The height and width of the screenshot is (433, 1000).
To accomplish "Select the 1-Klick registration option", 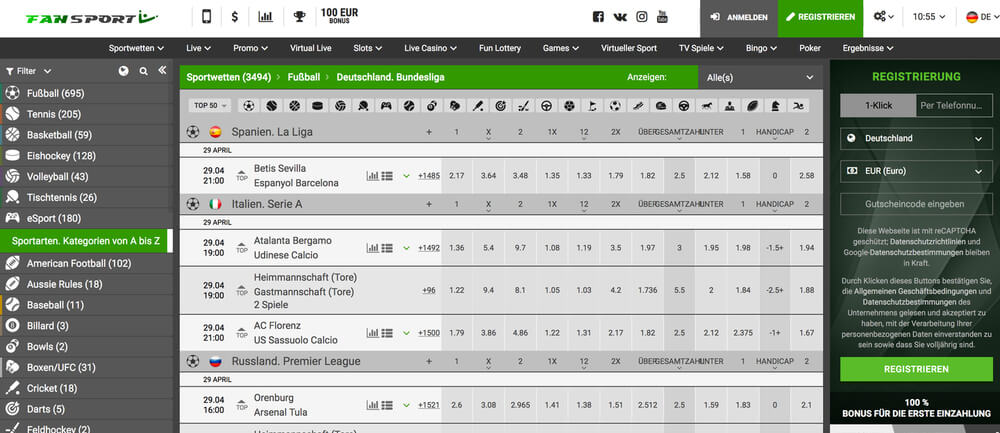I will coord(878,105).
